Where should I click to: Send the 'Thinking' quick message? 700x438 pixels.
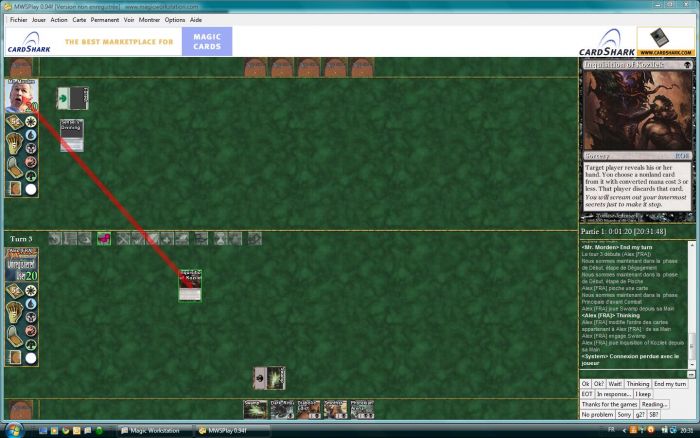coord(638,384)
